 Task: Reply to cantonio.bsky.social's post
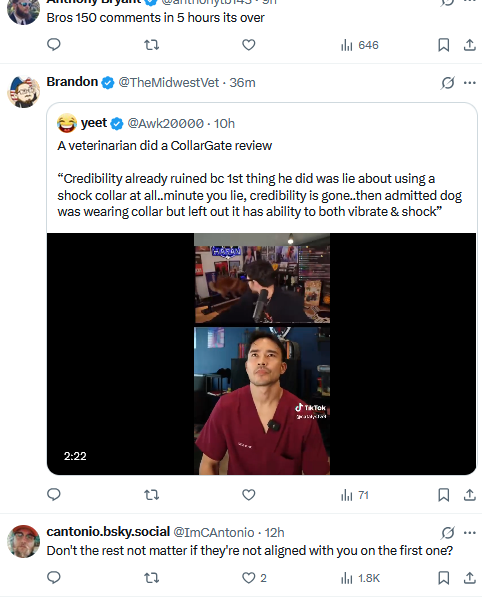54,578
